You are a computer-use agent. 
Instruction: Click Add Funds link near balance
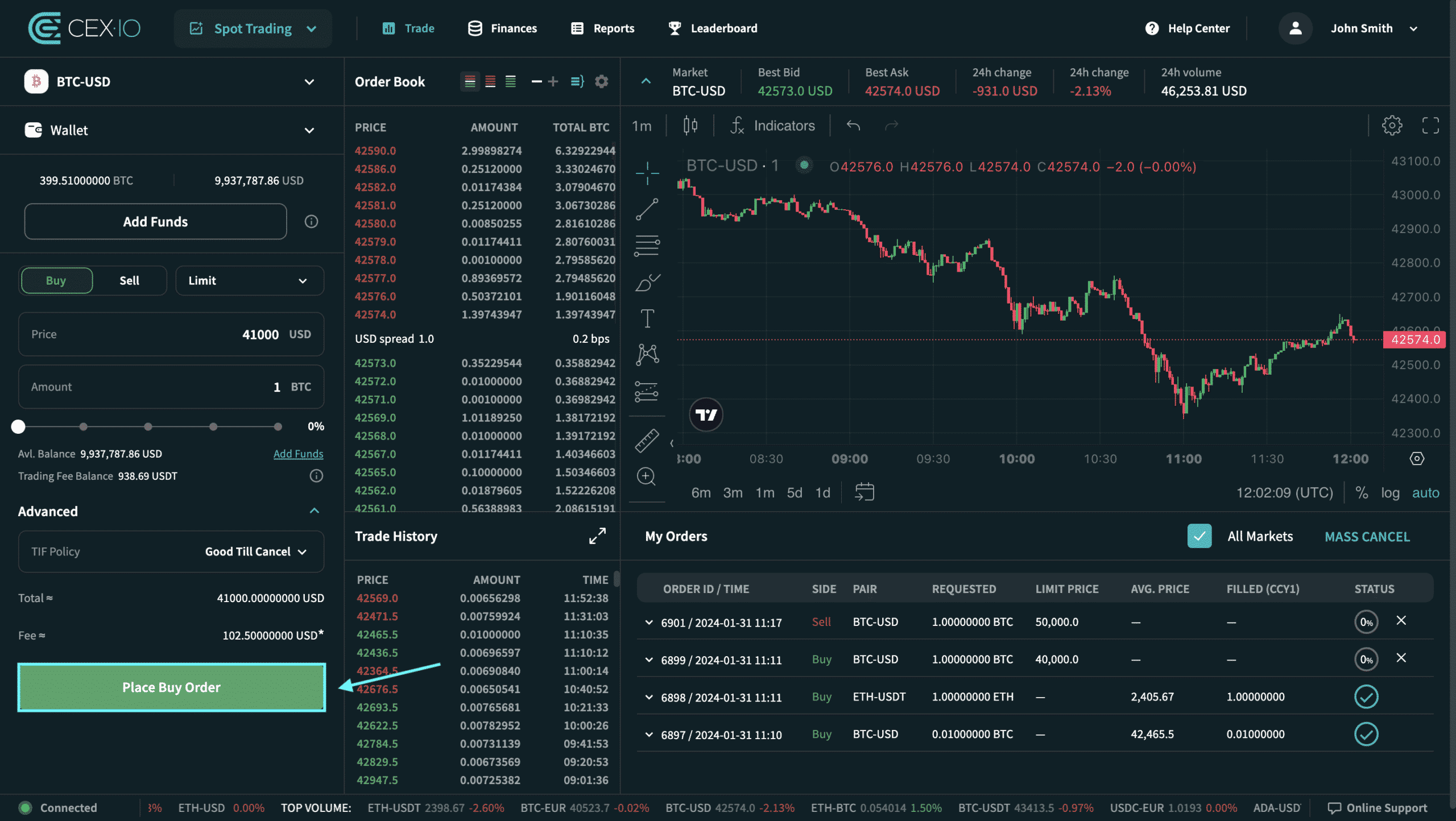[x=298, y=454]
